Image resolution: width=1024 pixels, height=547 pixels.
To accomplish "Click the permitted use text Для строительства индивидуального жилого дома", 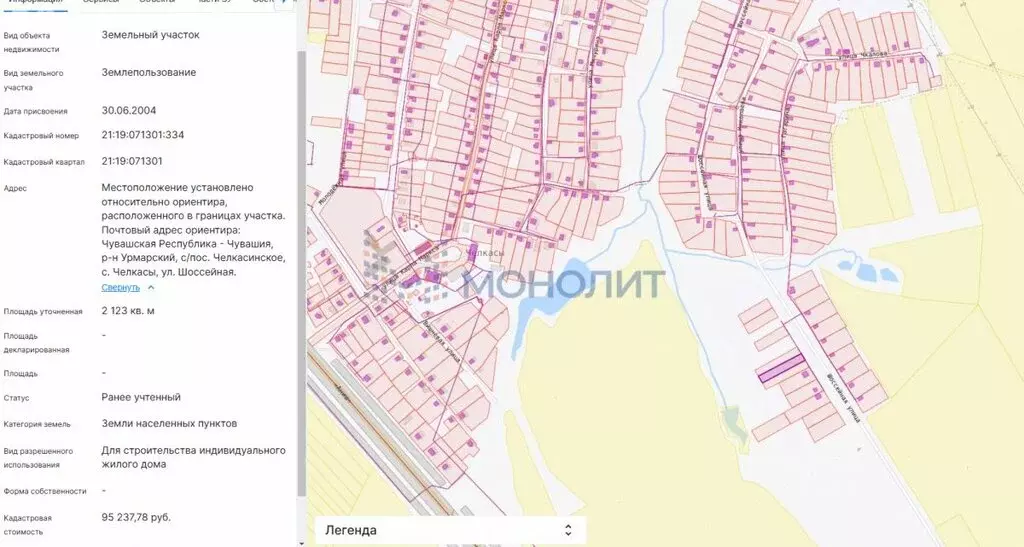I will pos(193,458).
